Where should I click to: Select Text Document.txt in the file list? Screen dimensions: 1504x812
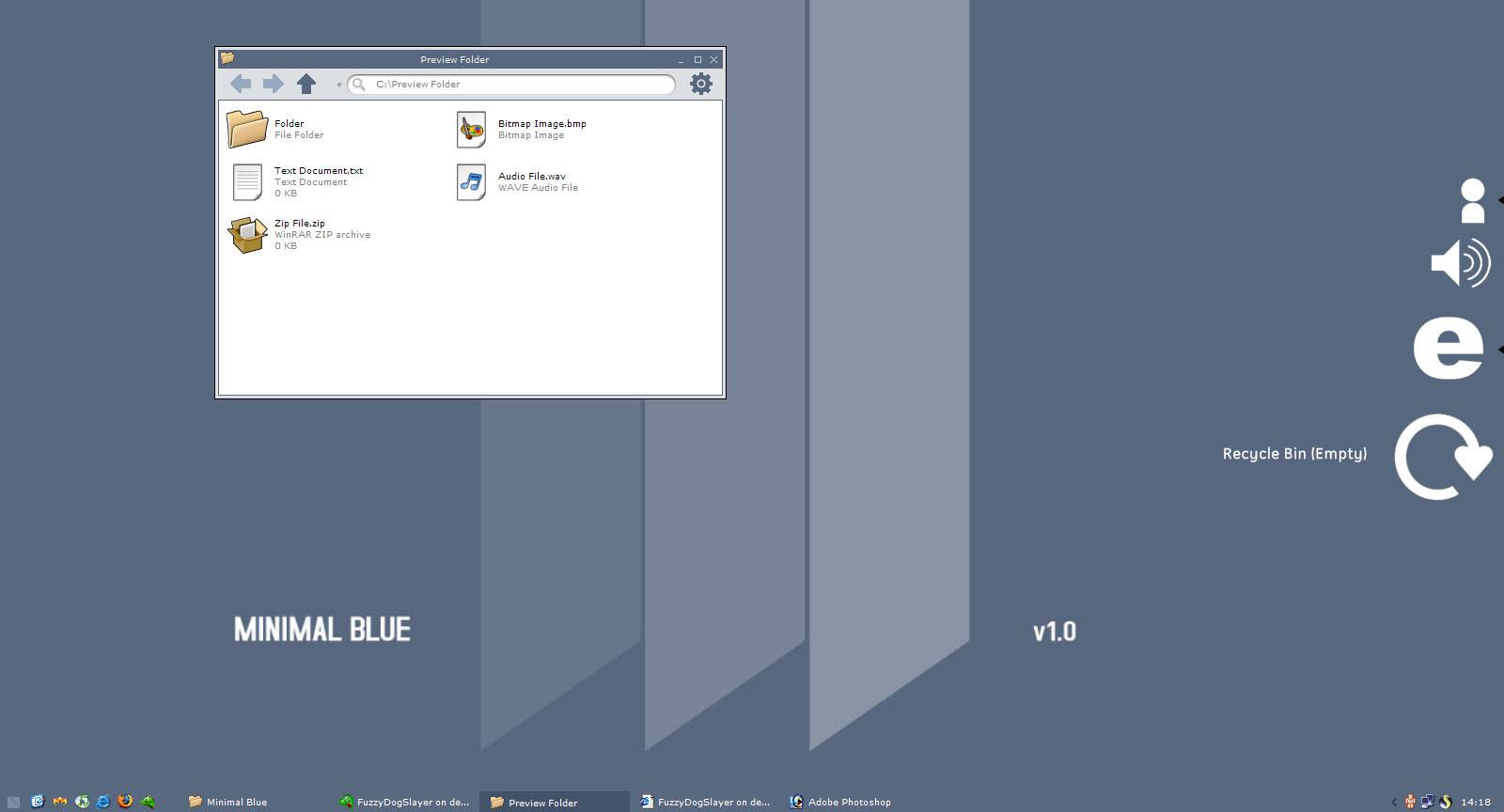click(319, 171)
